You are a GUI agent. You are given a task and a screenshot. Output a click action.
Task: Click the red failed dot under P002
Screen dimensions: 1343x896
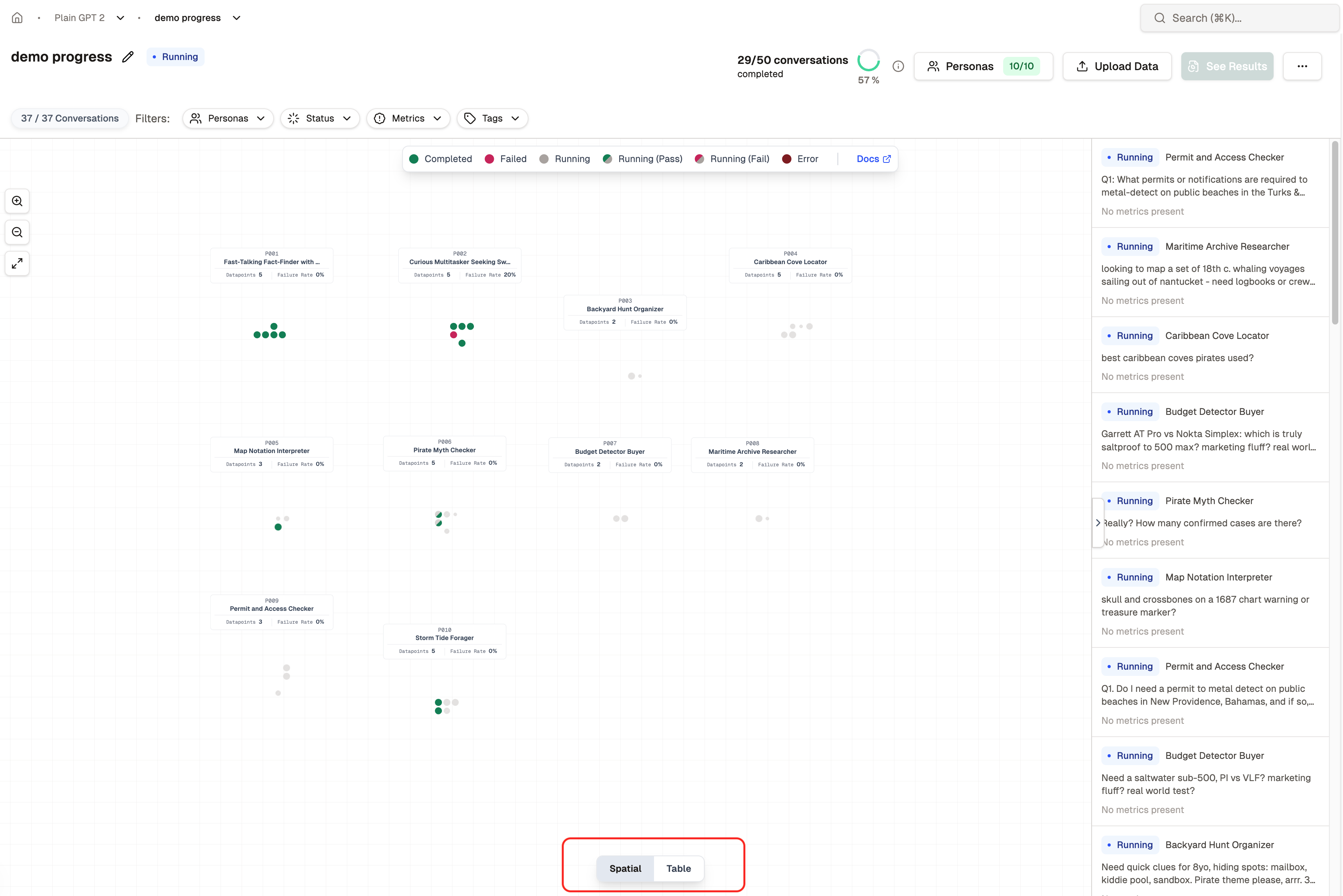pyautogui.click(x=453, y=335)
